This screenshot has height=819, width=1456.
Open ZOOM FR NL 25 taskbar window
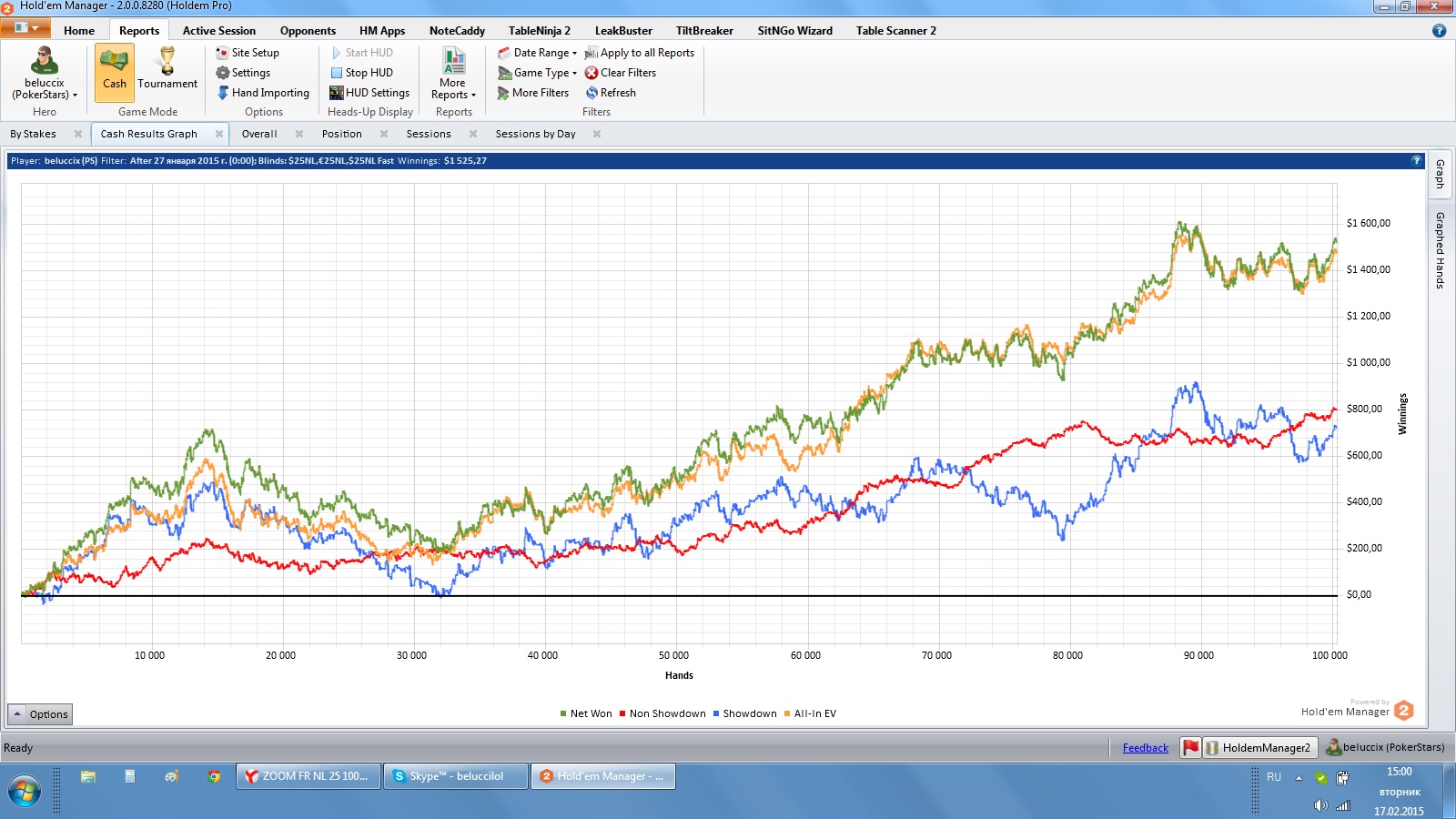pos(308,776)
